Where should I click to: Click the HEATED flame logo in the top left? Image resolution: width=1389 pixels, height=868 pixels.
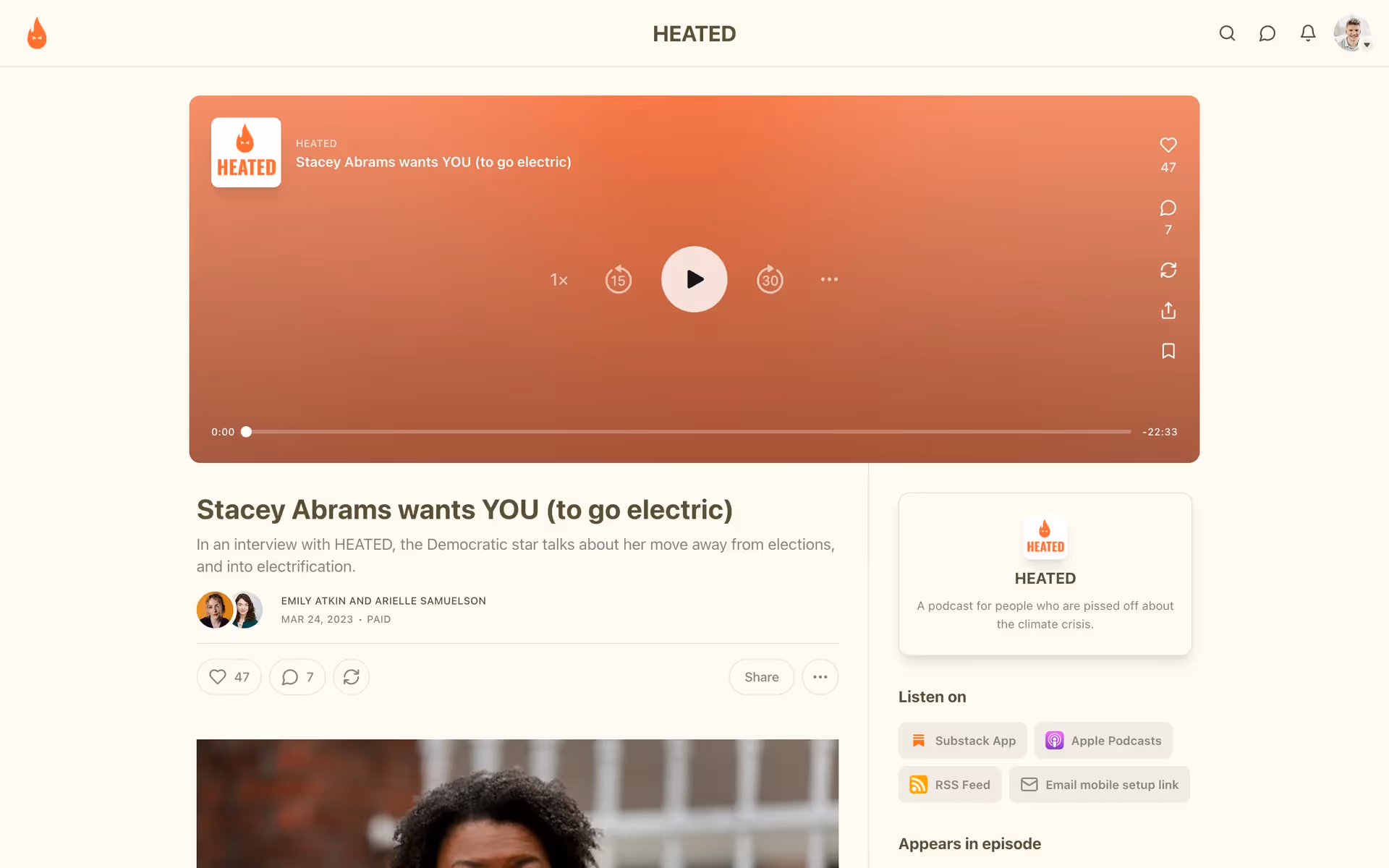click(x=37, y=33)
